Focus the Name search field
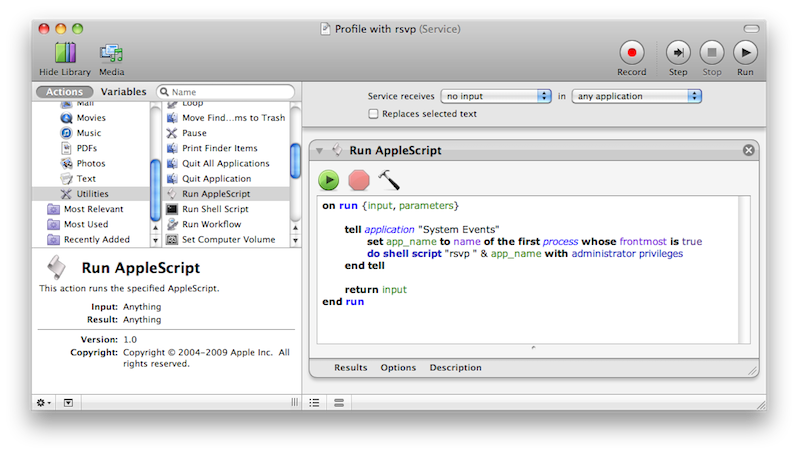Screen dimensions: 798x454 click(225, 92)
